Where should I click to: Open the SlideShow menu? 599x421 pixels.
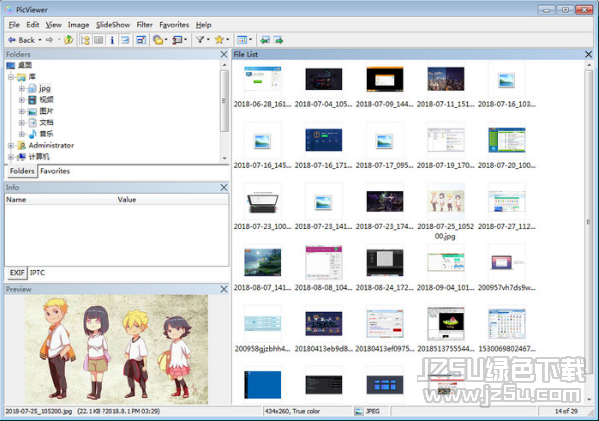[113, 25]
